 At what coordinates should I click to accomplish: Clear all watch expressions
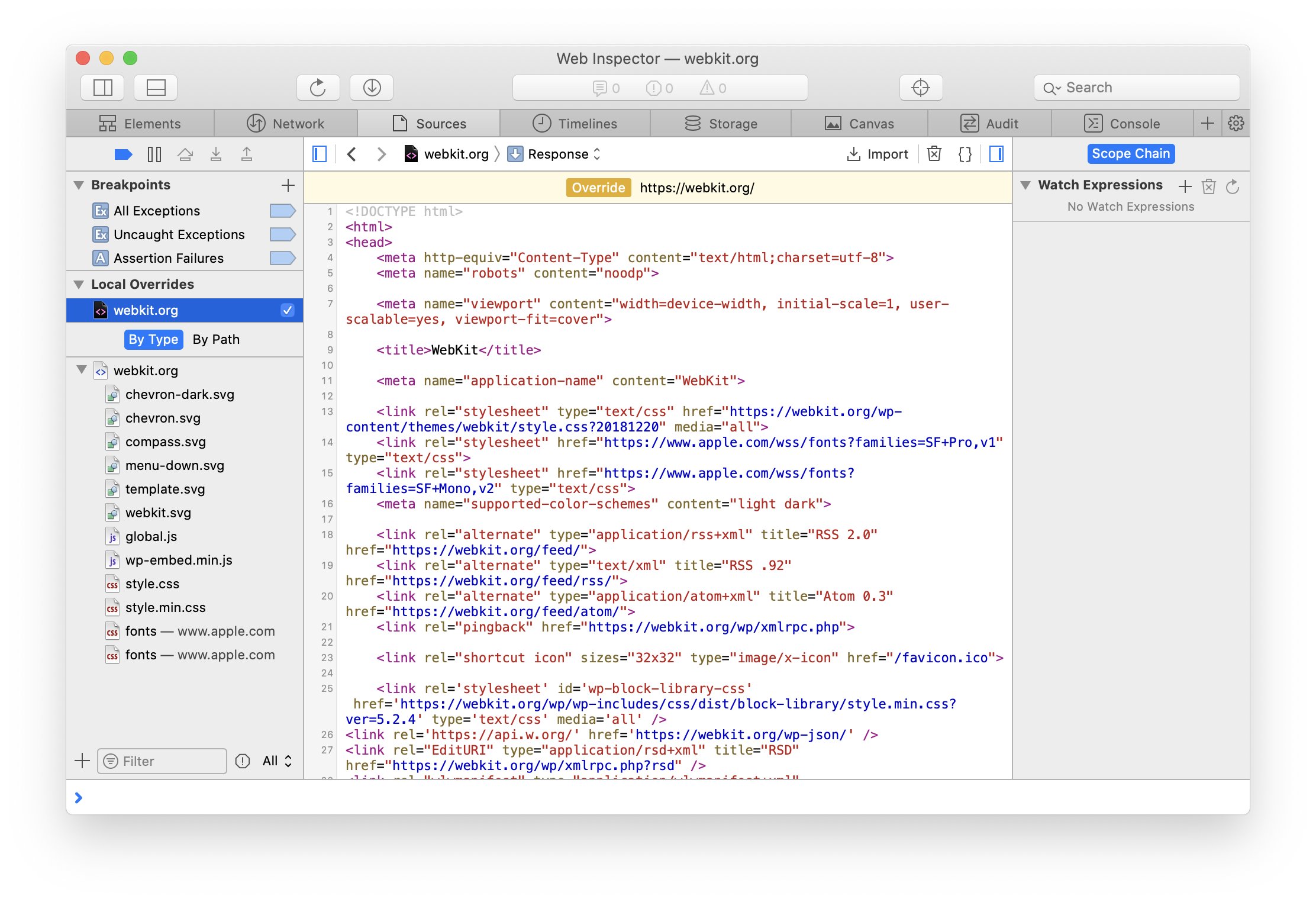pos(1209,187)
